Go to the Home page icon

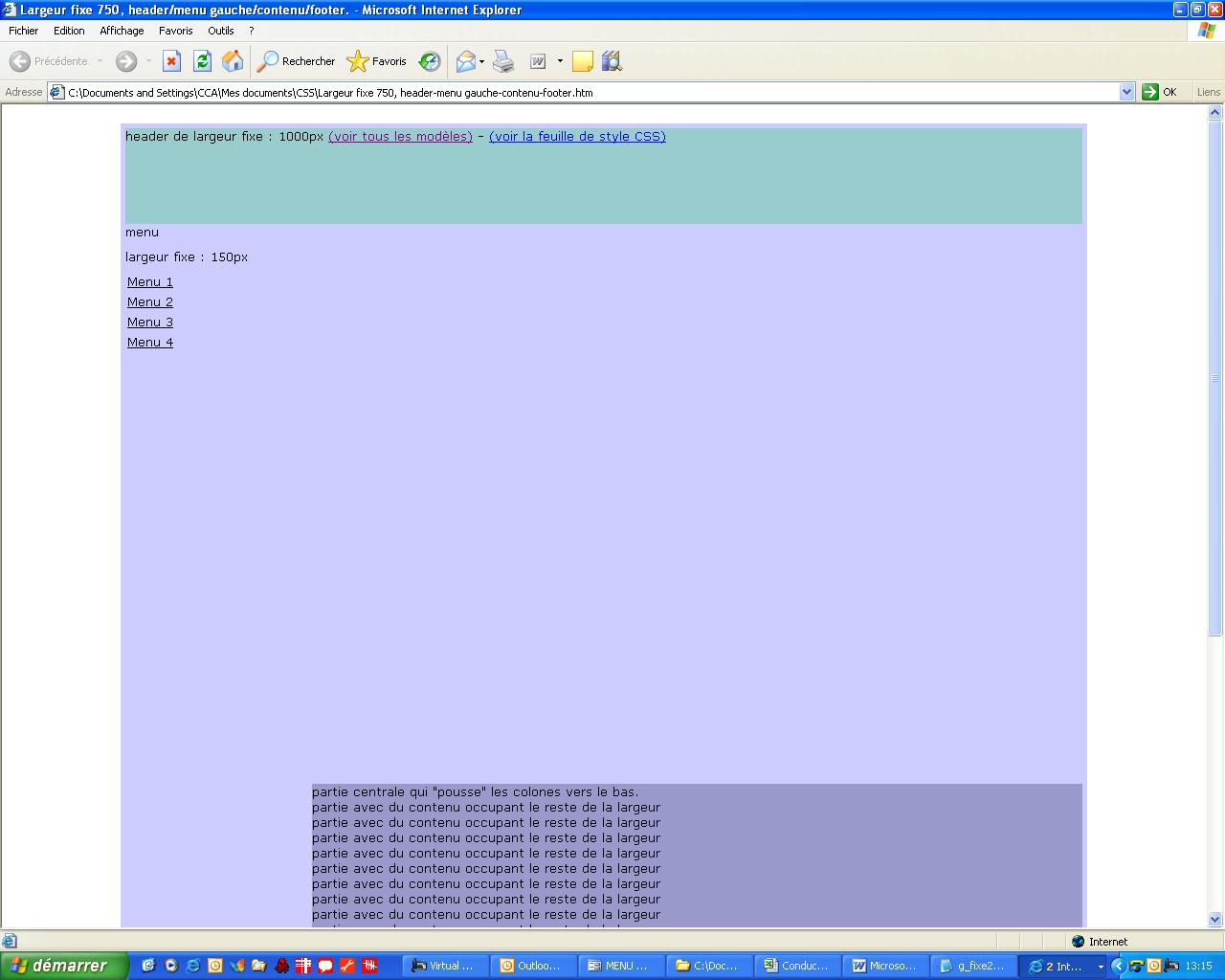(233, 61)
